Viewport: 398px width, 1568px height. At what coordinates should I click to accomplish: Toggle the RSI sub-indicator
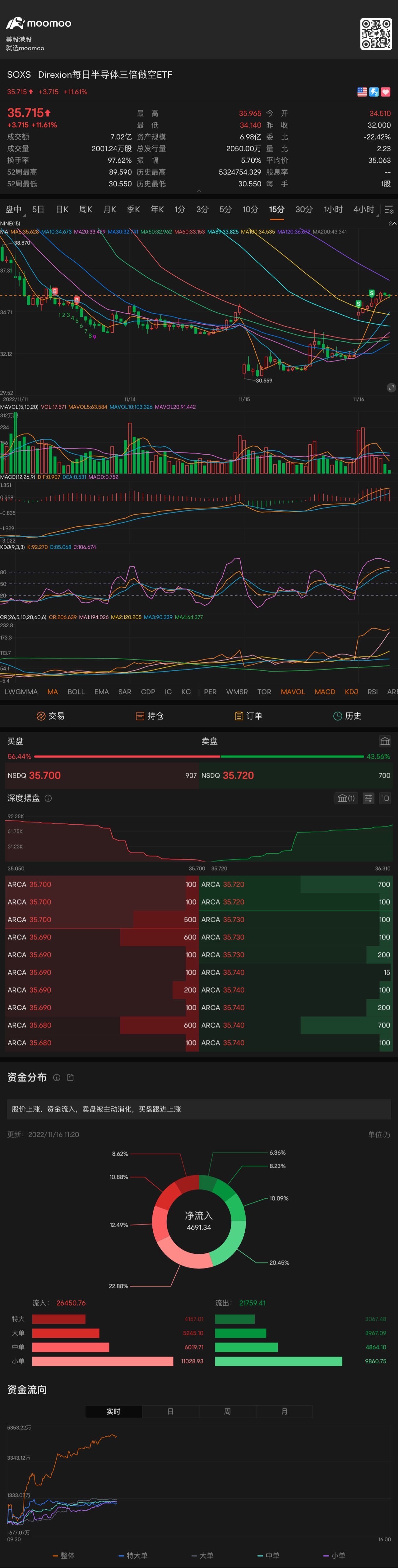click(373, 692)
